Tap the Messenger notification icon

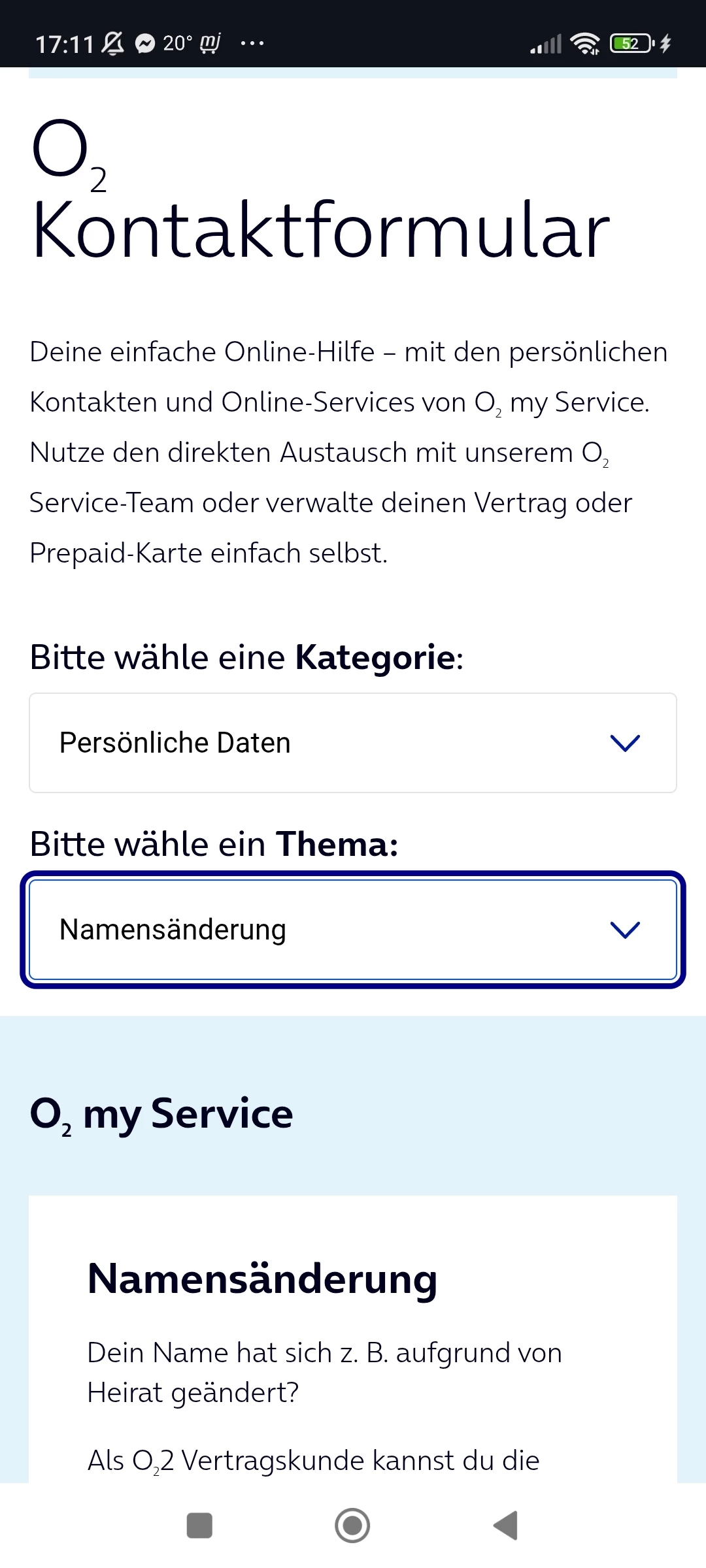[x=144, y=44]
